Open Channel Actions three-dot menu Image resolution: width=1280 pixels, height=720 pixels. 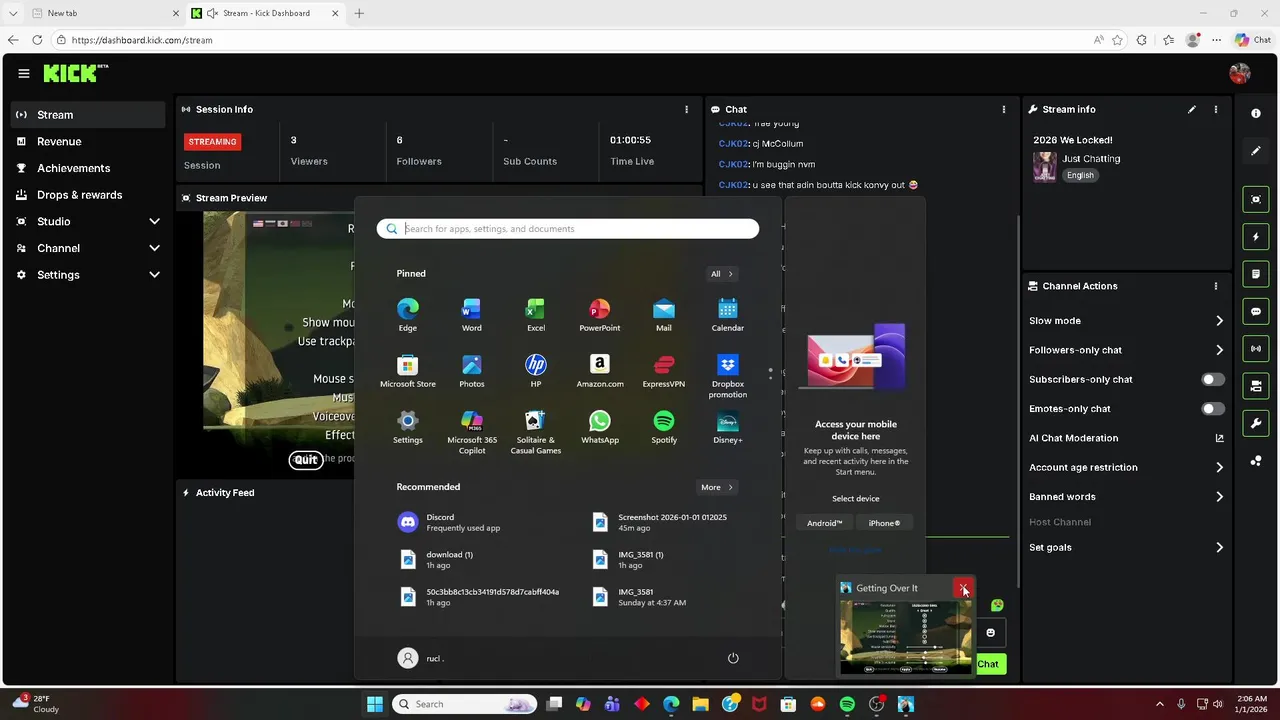(x=1216, y=286)
